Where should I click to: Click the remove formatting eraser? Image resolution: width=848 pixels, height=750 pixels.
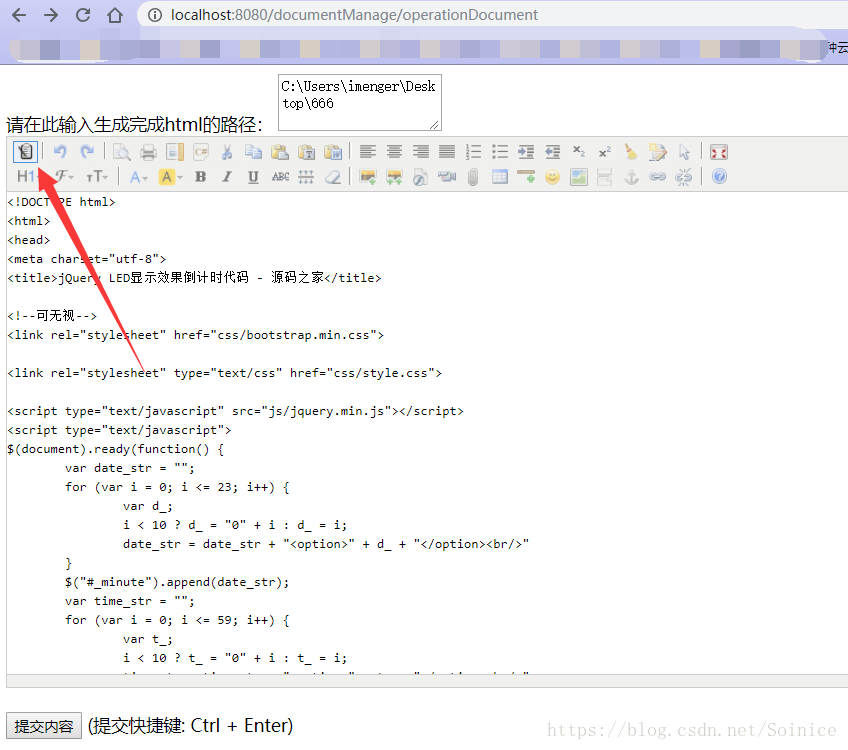point(333,177)
